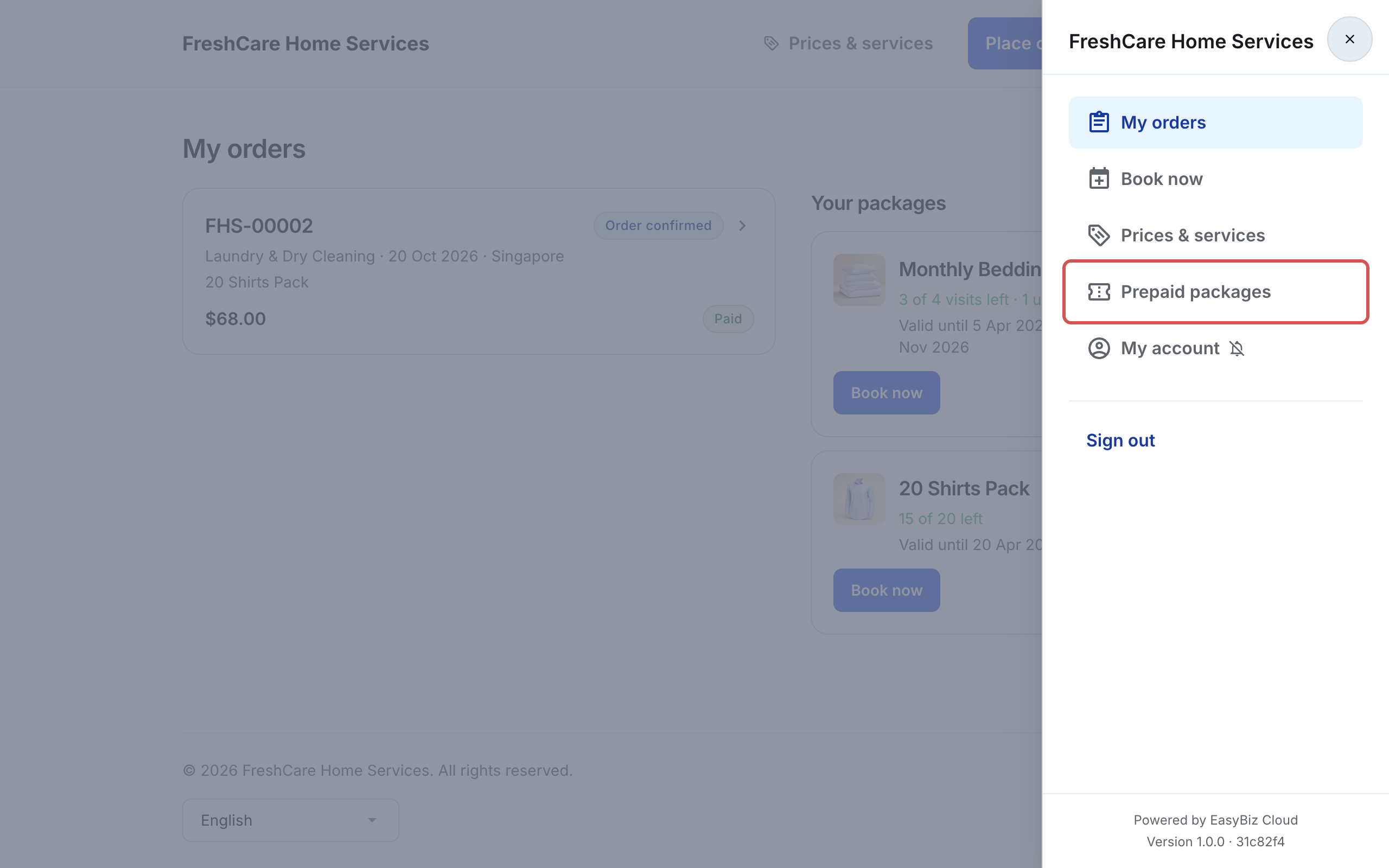This screenshot has height=868, width=1389.
Task: Click the 'Powered by EasyBiz Cloud' text
Action: (x=1215, y=820)
